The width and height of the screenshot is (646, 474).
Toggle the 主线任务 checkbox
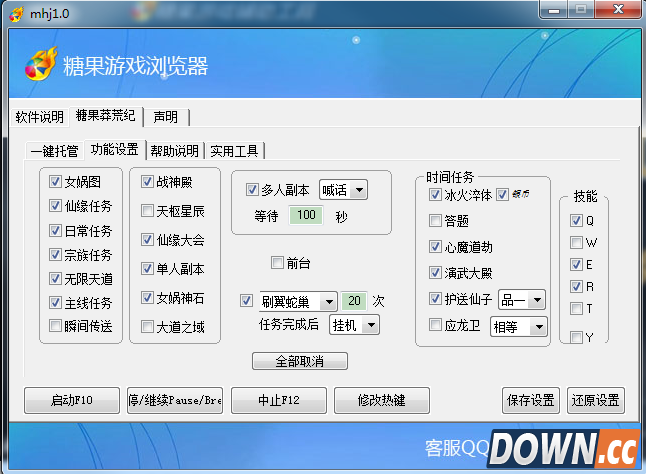[55, 303]
